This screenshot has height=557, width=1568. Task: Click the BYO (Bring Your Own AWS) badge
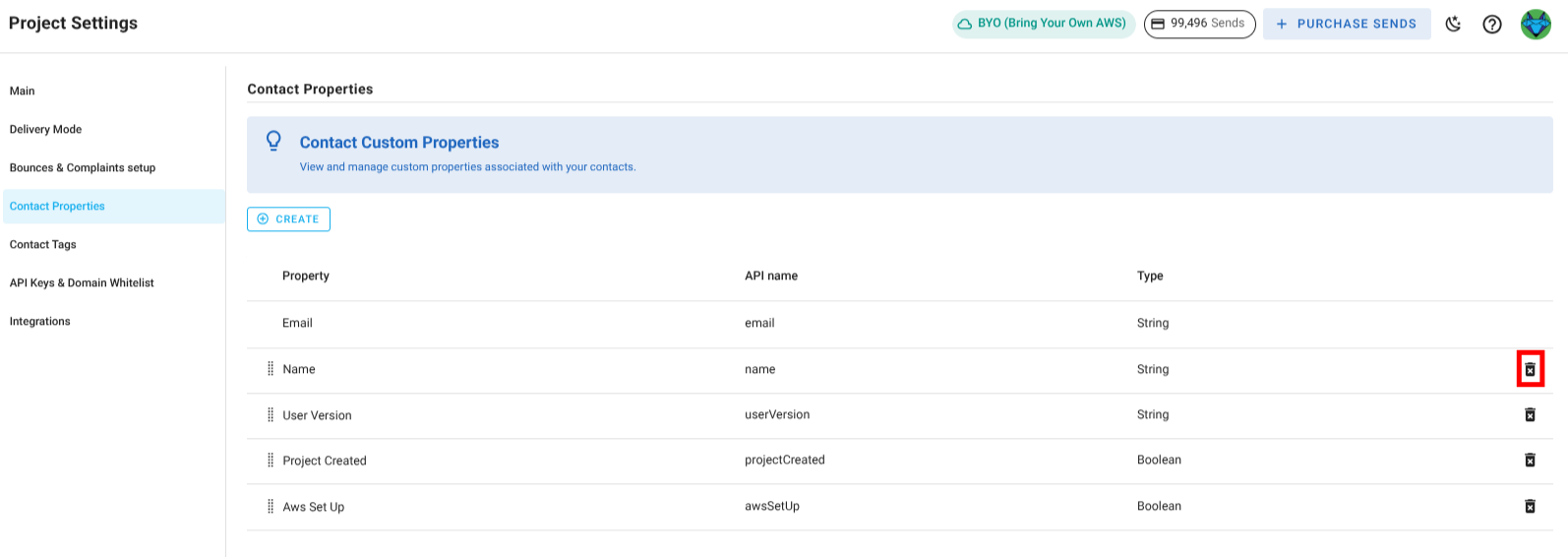tap(1044, 24)
